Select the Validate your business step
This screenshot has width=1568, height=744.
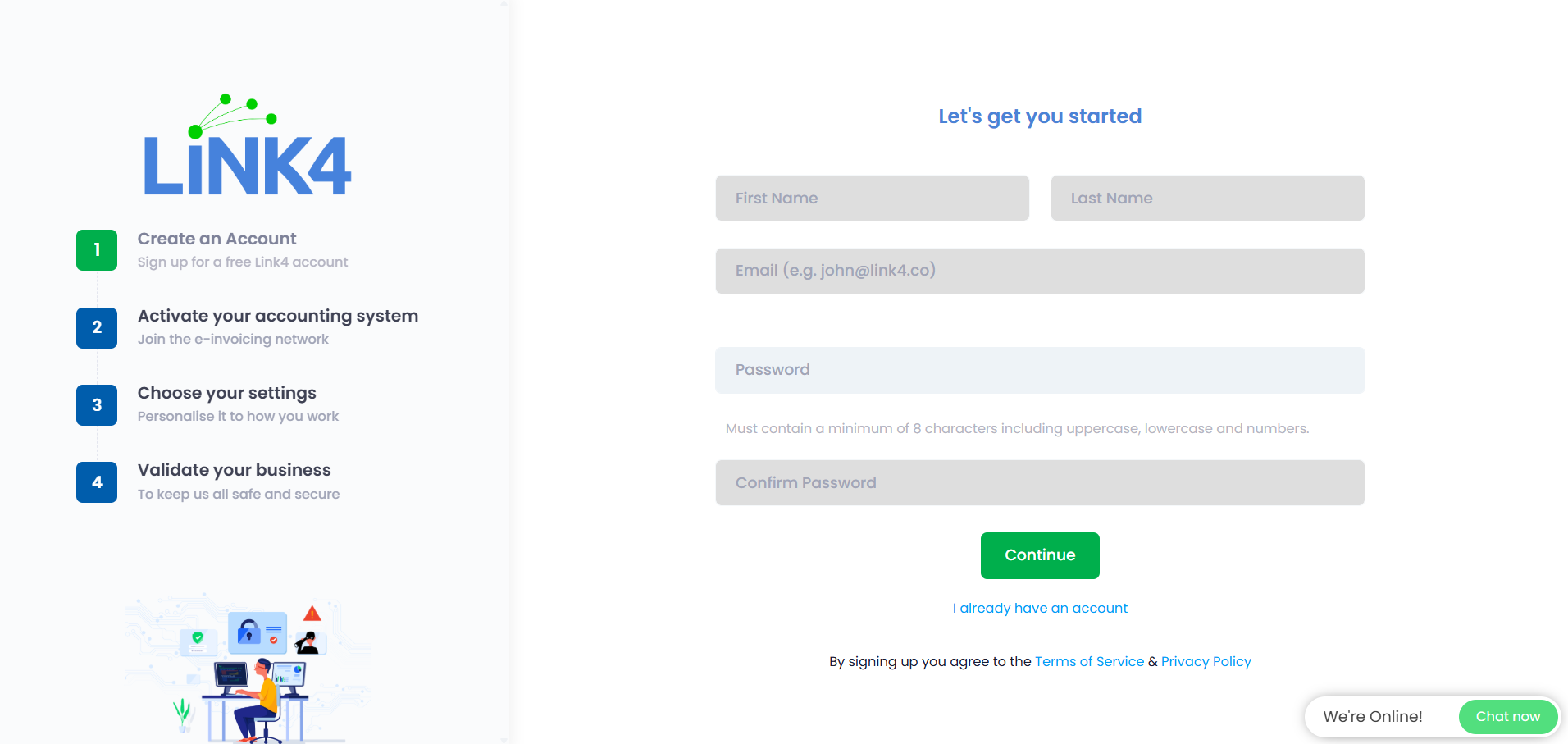(x=234, y=470)
